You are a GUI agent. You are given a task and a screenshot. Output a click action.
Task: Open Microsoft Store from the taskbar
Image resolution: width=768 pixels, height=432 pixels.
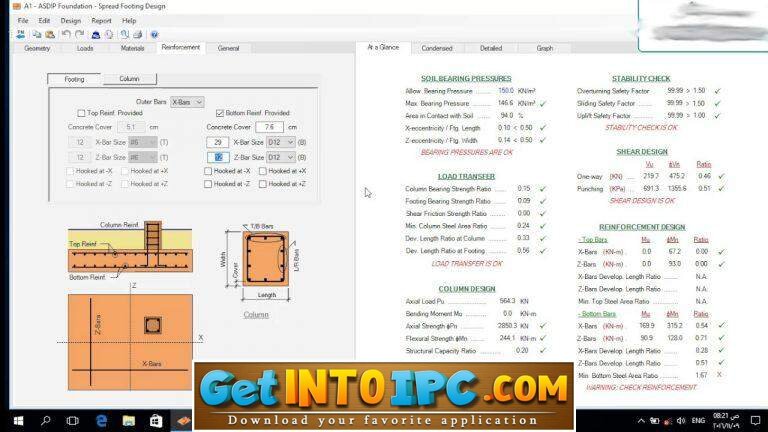click(156, 421)
